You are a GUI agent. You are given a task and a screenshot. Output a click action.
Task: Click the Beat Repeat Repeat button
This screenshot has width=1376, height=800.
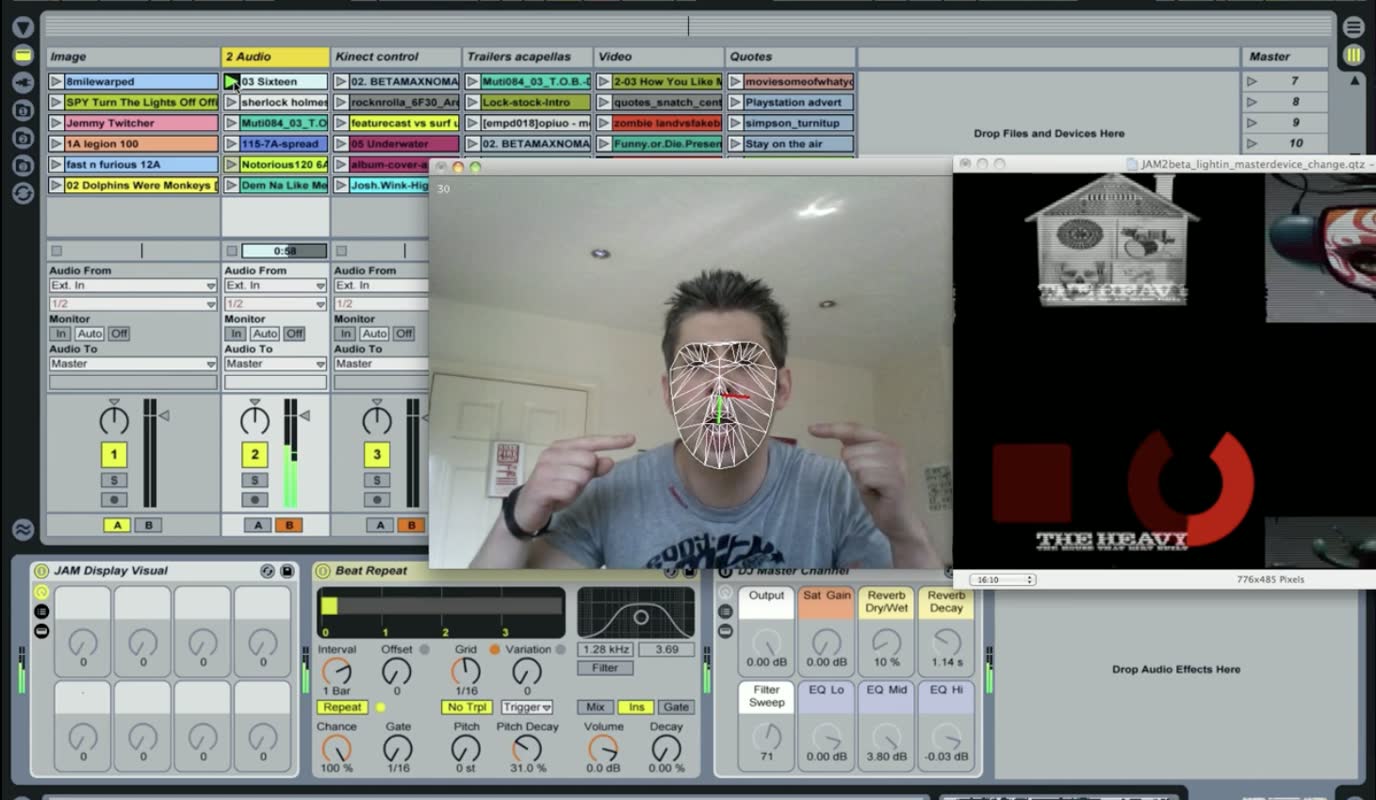(342, 707)
